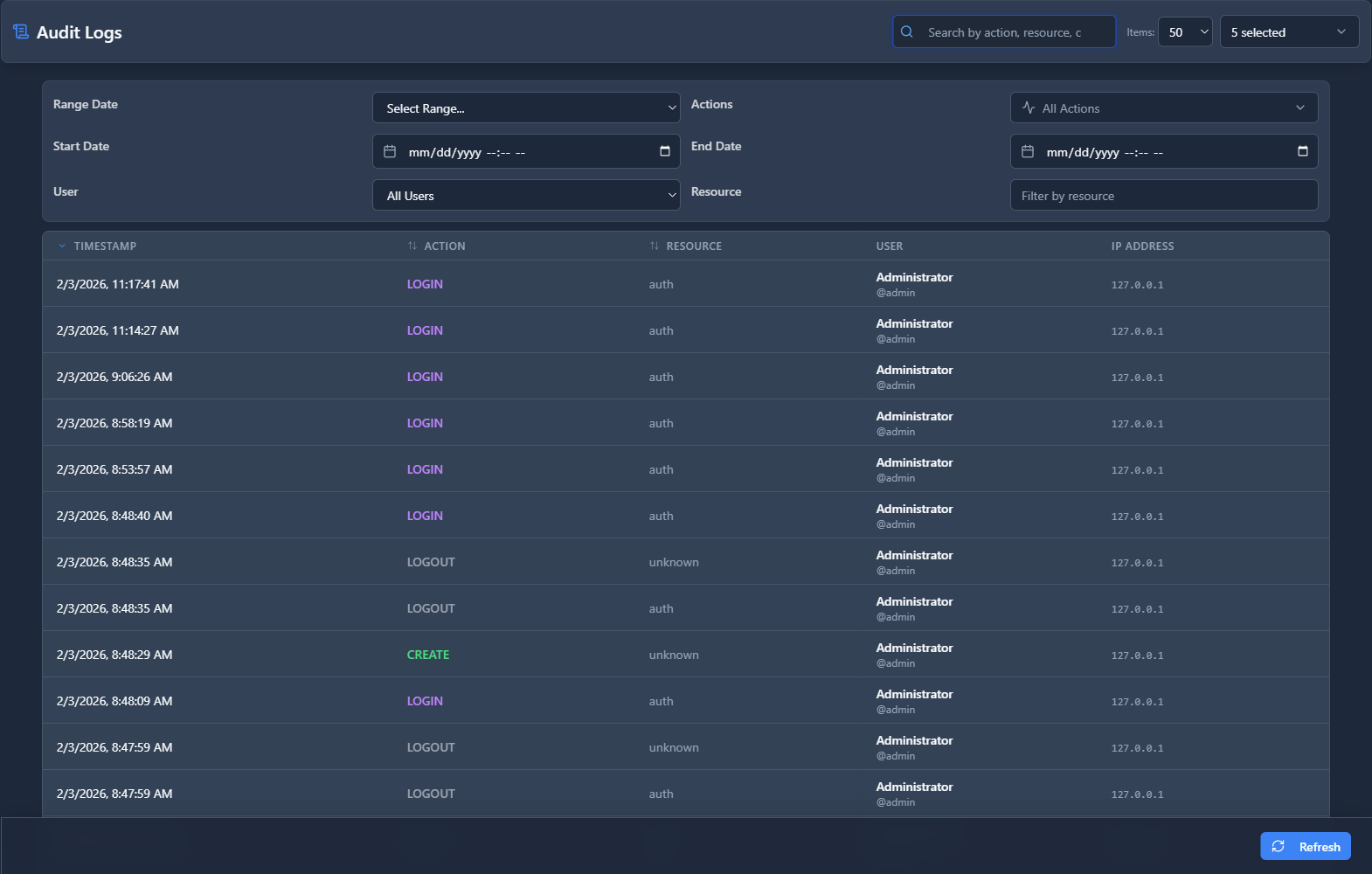The width and height of the screenshot is (1372, 874).
Task: Sort by TIMESTAMP column header
Action: pos(105,246)
